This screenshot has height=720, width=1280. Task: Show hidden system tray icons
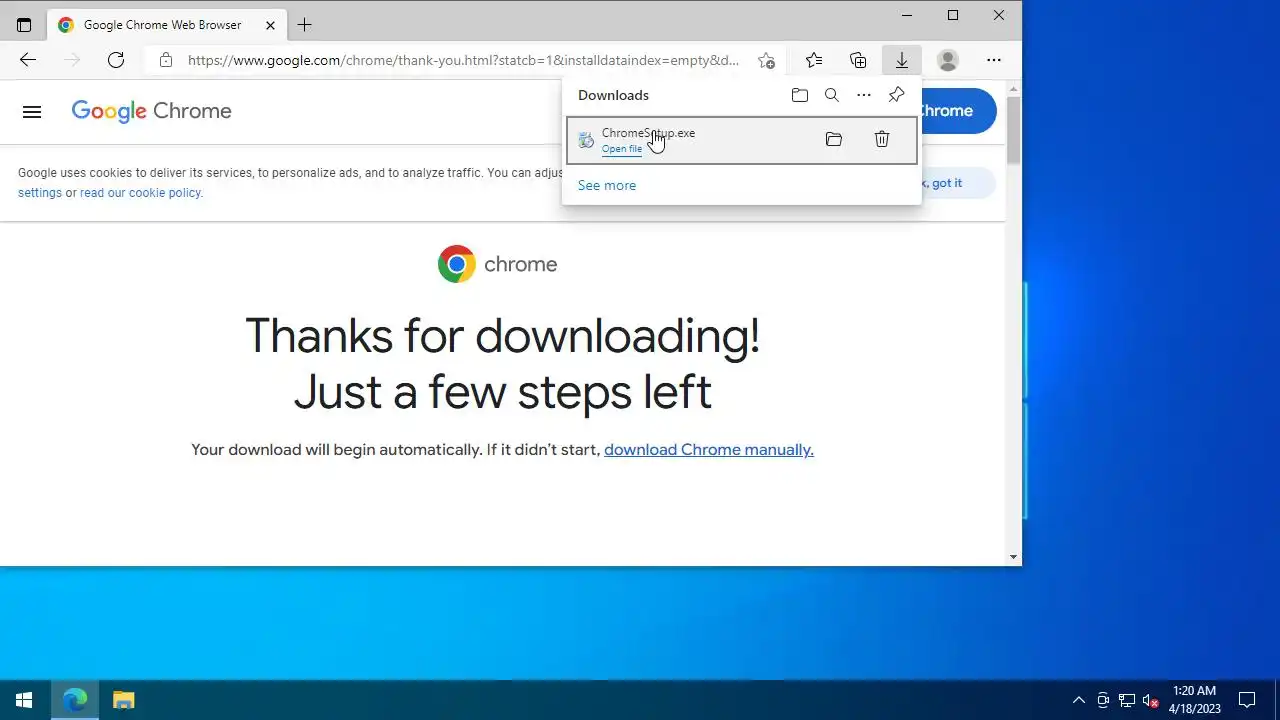[x=1078, y=700]
